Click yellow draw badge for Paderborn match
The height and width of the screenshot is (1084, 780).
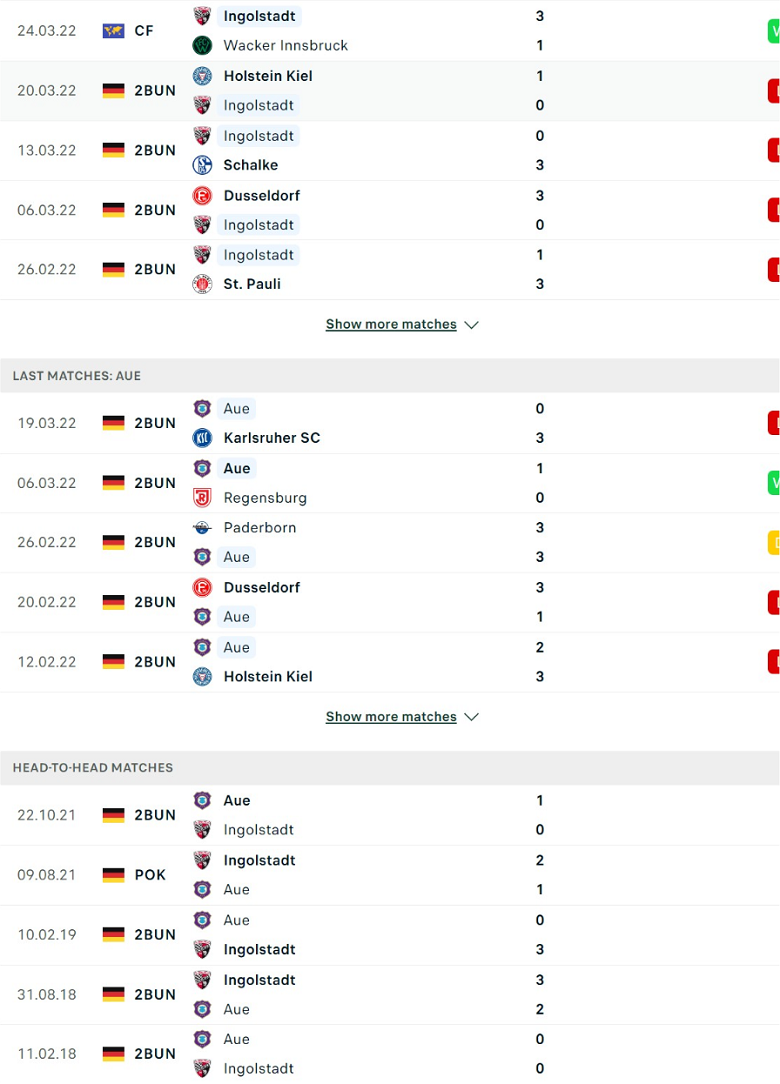pos(774,543)
